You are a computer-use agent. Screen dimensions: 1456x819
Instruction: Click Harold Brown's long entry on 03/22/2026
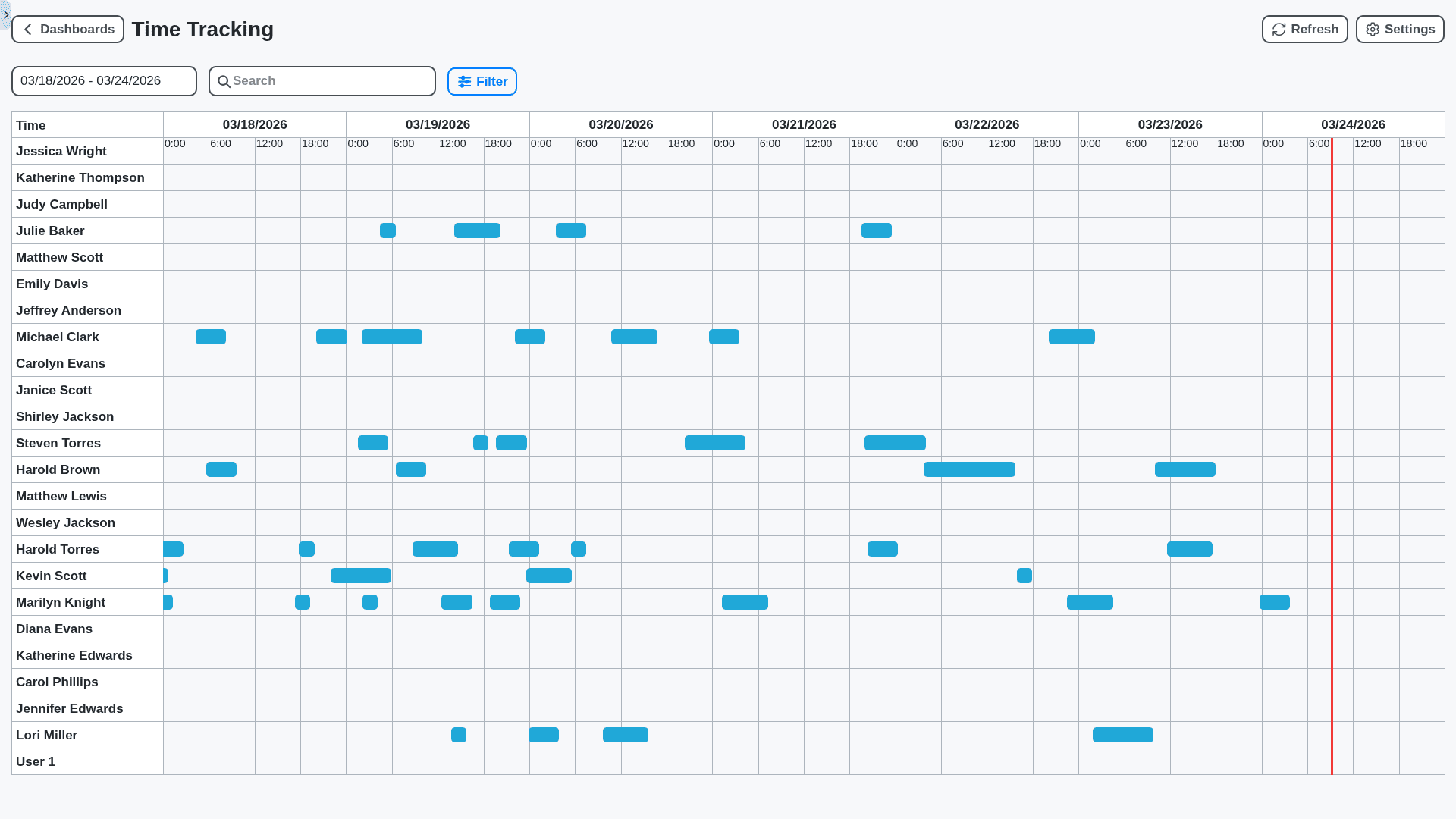[x=969, y=469]
